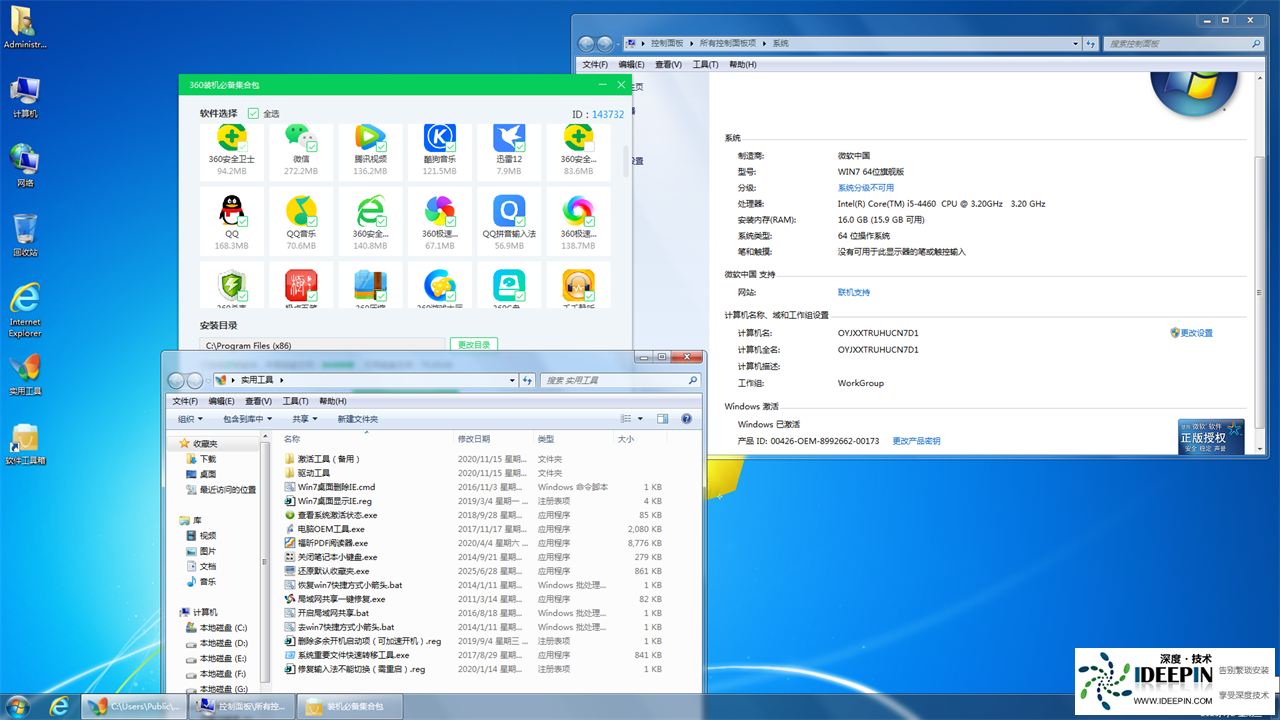
Task: Open the 包含到库中 dropdown menu
Action: click(246, 418)
